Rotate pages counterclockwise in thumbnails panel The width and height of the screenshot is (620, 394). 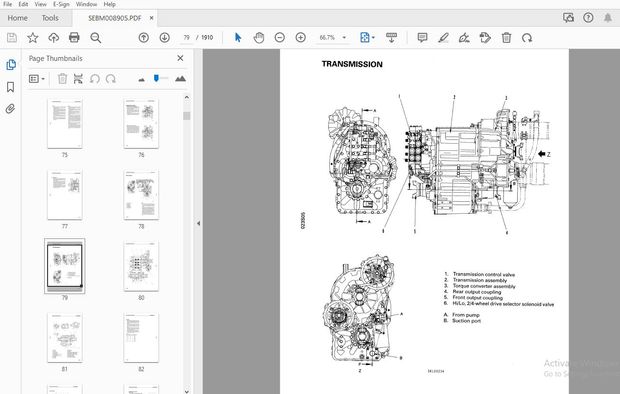pyautogui.click(x=95, y=79)
